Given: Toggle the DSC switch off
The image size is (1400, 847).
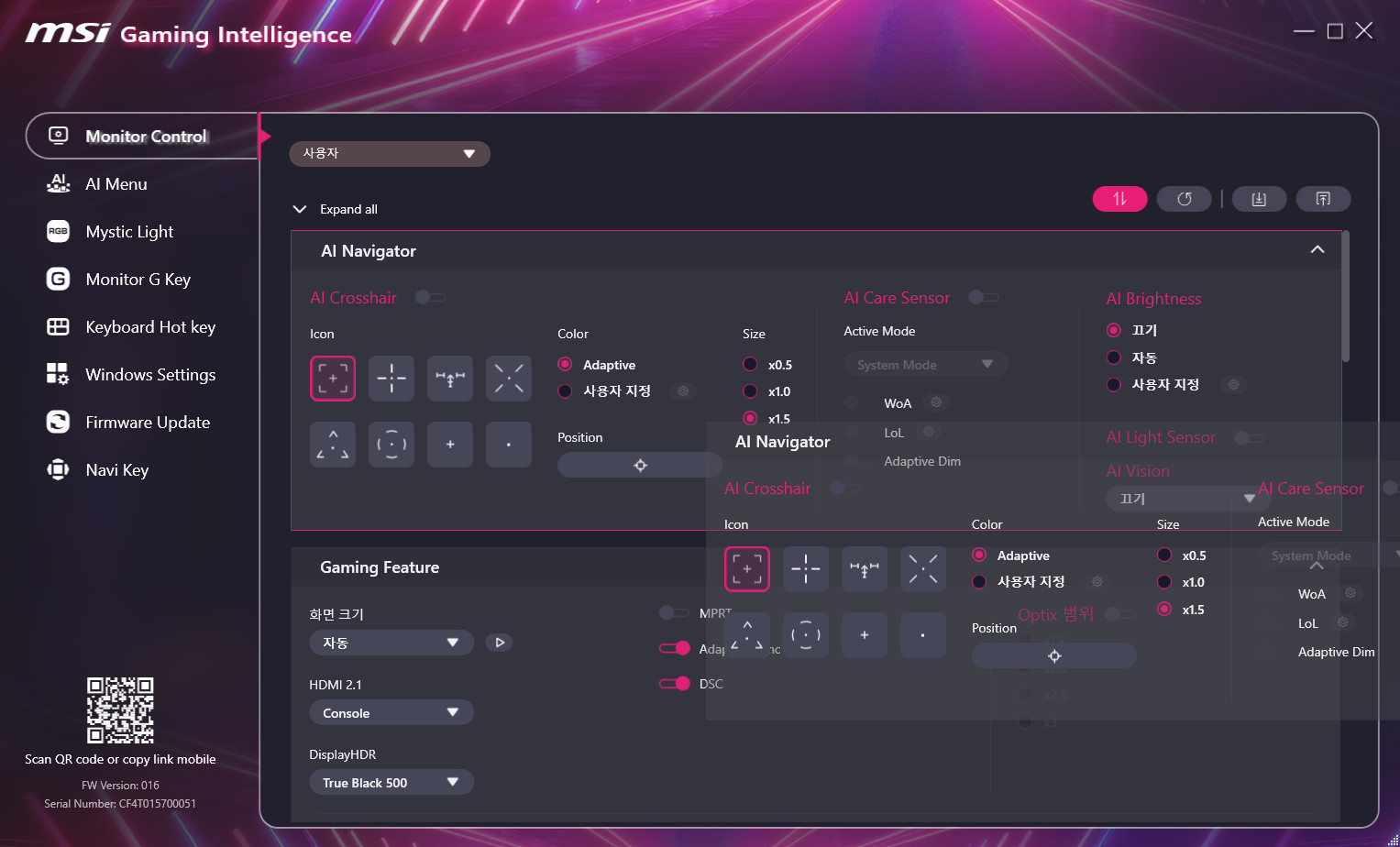Looking at the screenshot, I should coord(675,684).
